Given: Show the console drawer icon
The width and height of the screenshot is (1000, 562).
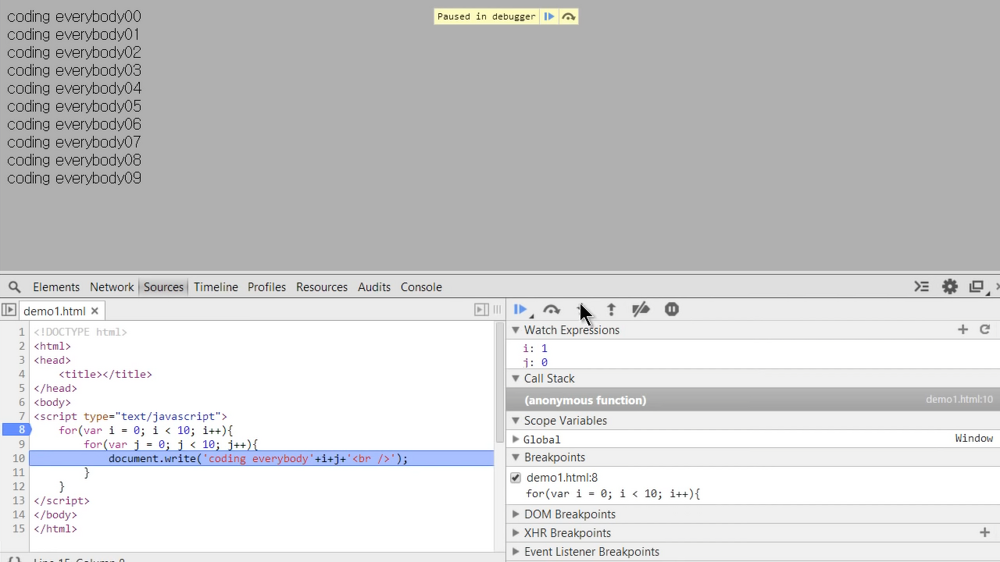Looking at the screenshot, I should [x=922, y=286].
